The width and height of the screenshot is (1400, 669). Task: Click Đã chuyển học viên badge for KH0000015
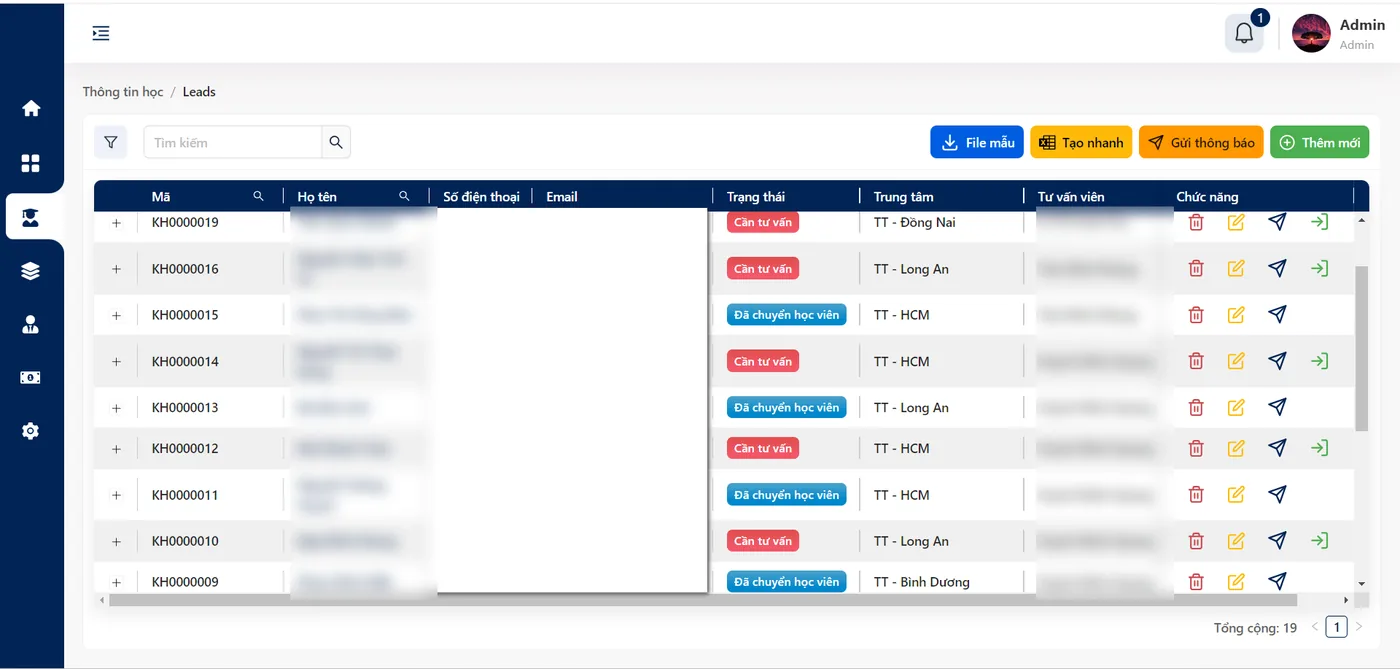(x=787, y=314)
